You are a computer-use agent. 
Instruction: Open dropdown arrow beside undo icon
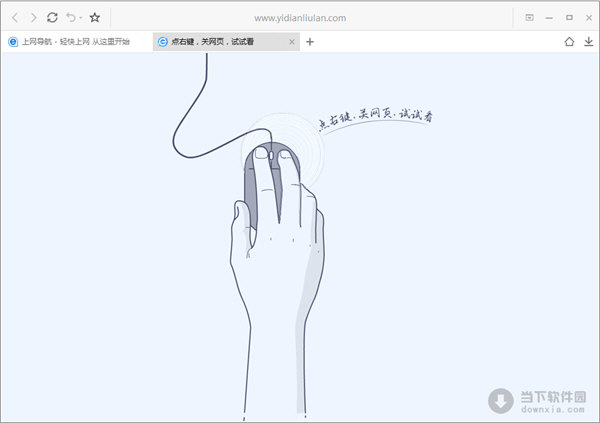[81, 18]
